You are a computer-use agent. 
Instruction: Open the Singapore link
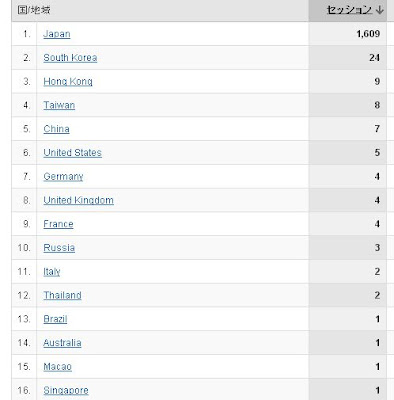pos(66,390)
